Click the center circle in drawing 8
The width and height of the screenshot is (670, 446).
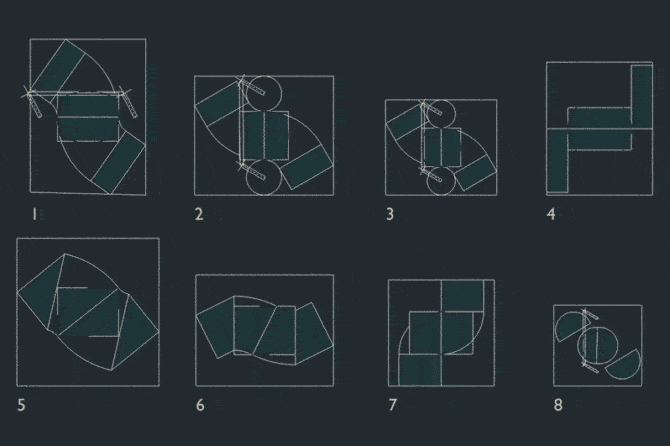pyautogui.click(x=598, y=345)
